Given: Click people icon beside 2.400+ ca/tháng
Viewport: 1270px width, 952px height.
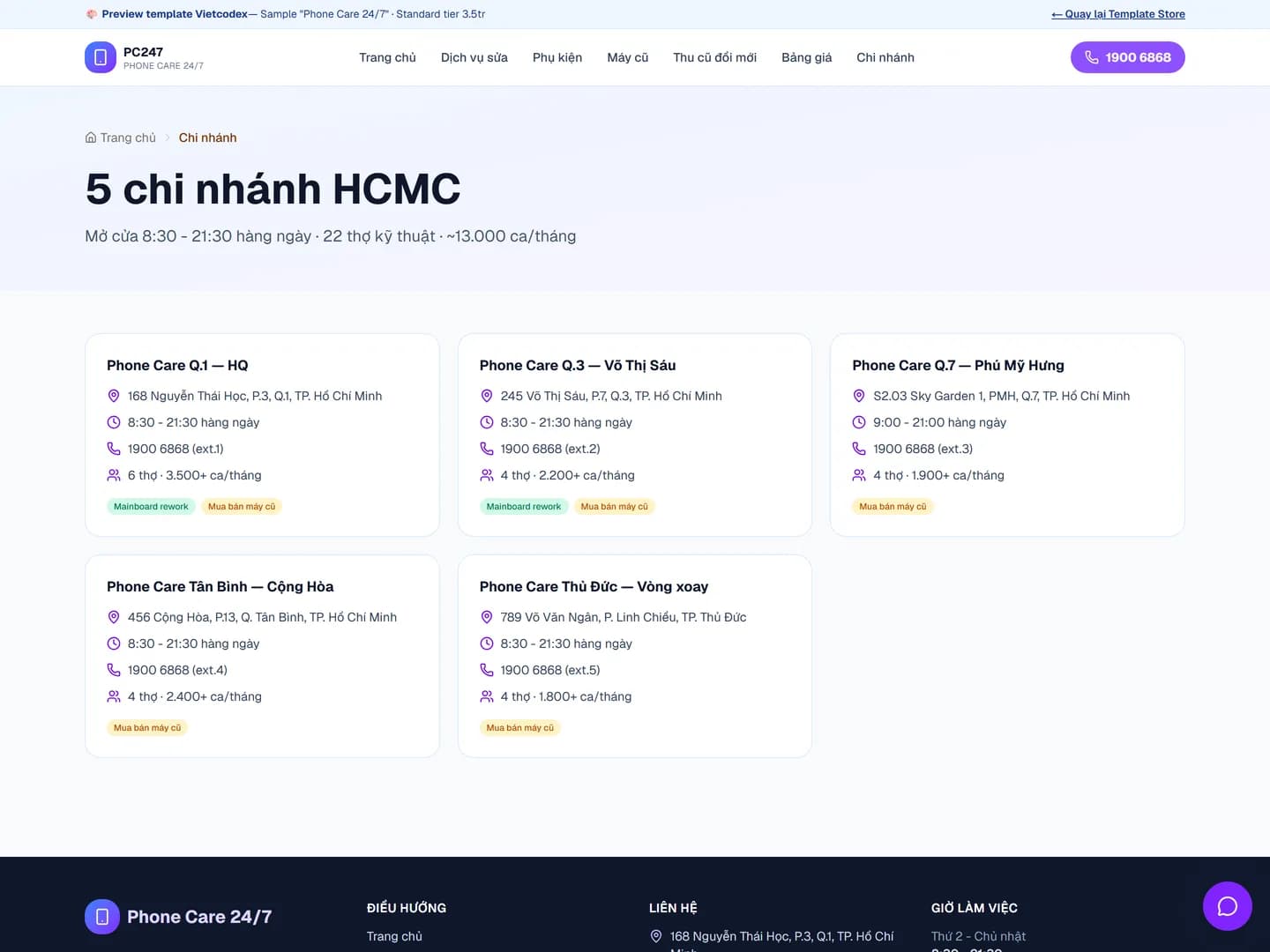Looking at the screenshot, I should pos(114,696).
